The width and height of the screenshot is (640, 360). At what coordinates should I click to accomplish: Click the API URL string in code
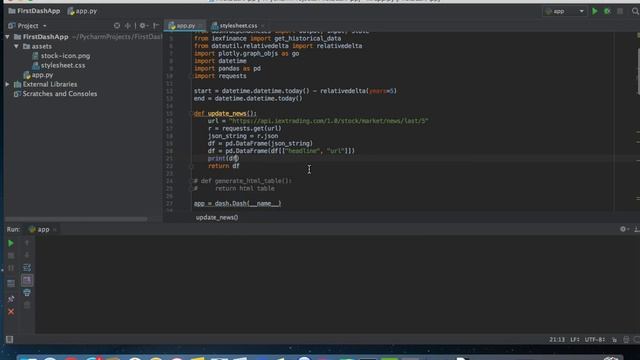tap(329, 121)
